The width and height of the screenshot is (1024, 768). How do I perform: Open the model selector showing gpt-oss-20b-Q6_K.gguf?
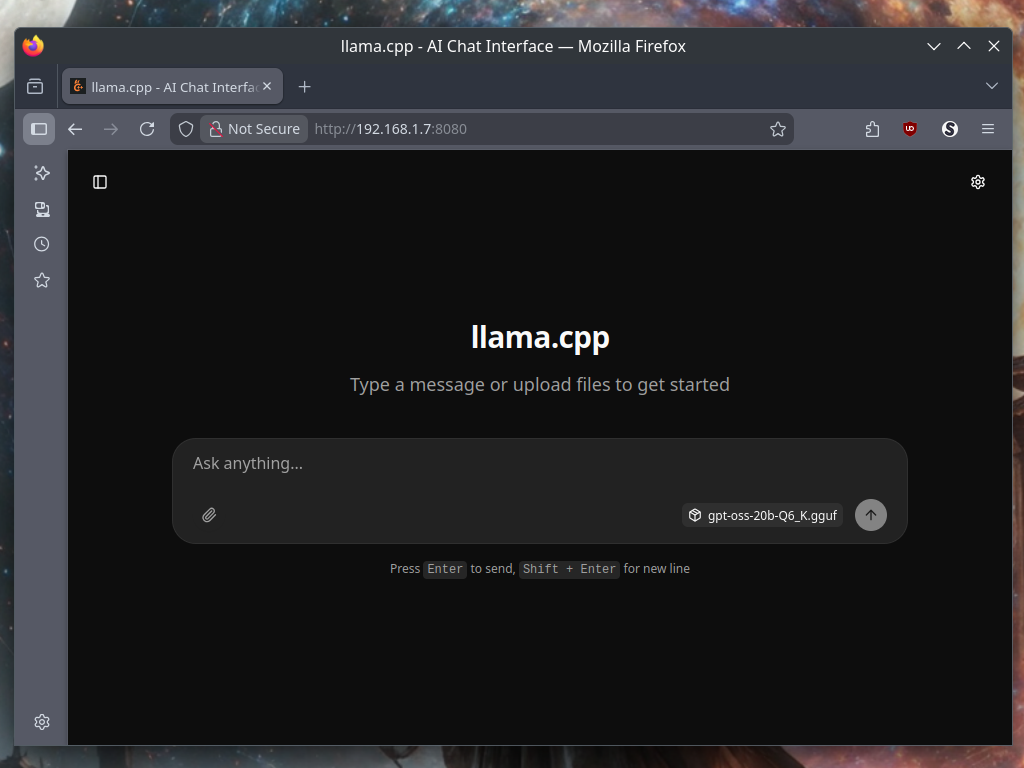coord(762,514)
